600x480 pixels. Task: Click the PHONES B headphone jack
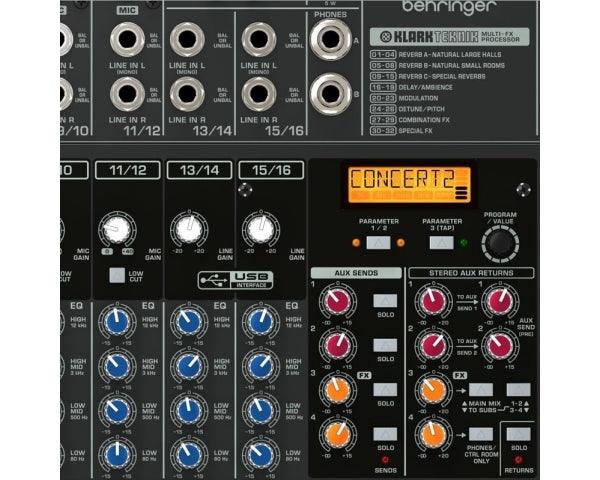pos(331,94)
